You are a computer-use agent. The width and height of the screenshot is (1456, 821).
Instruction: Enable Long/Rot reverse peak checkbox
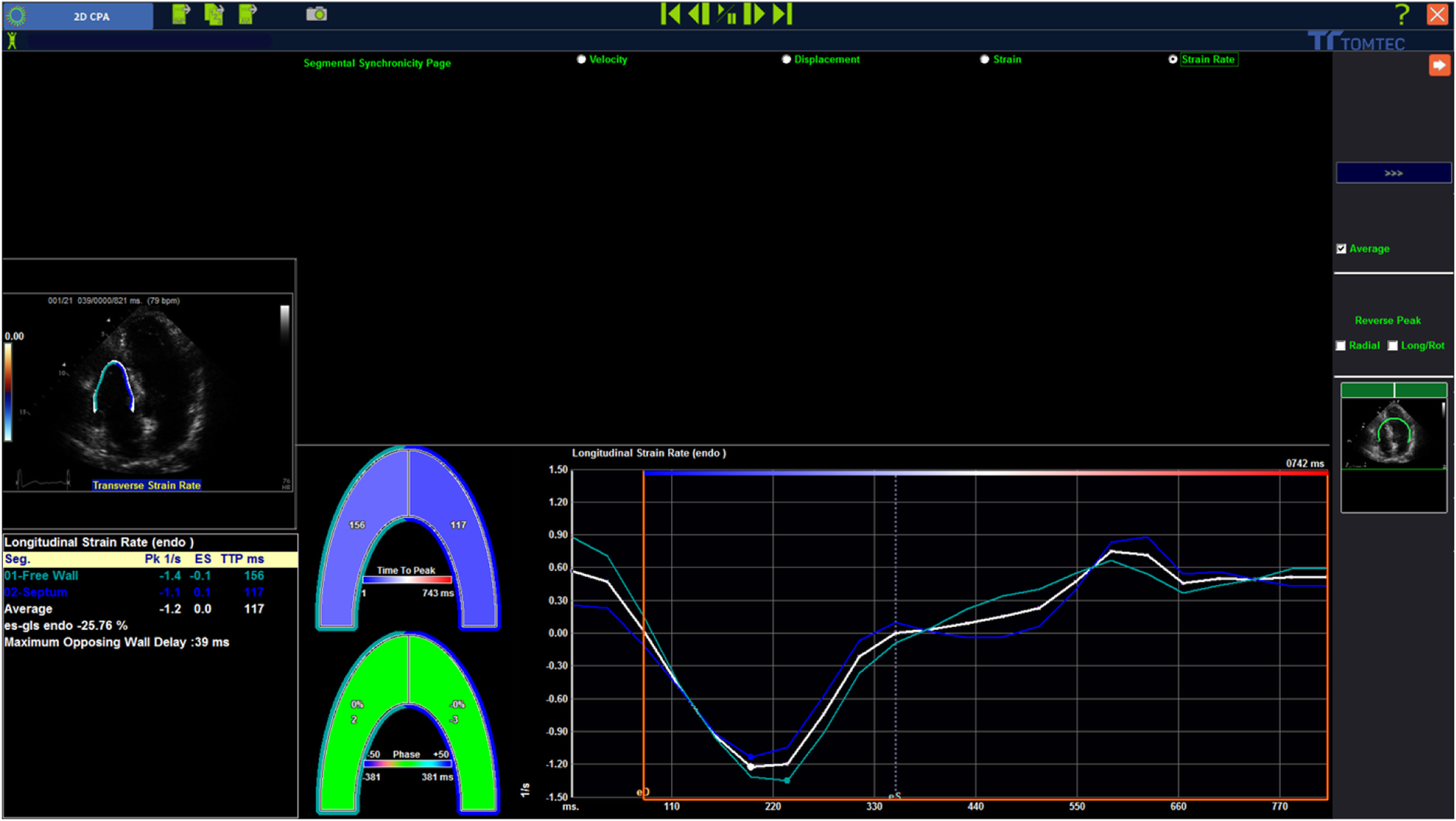(x=1392, y=346)
